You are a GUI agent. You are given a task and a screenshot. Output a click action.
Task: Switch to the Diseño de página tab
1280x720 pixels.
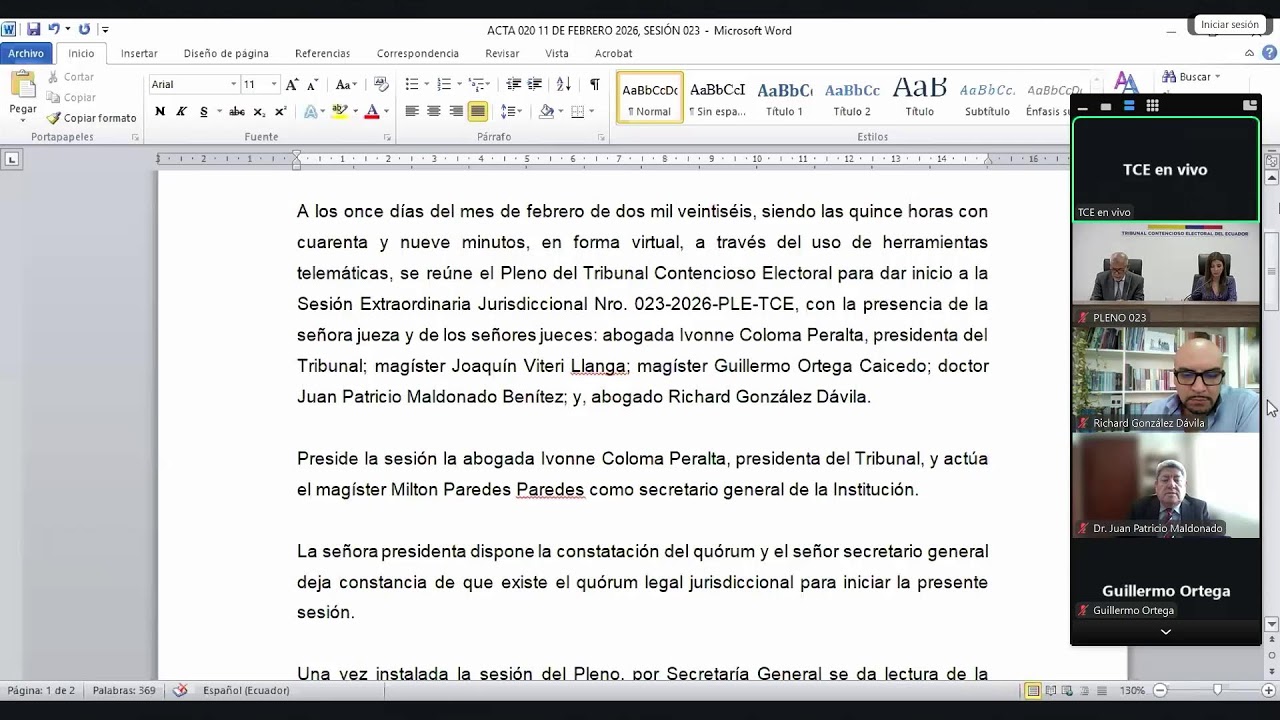226,54
